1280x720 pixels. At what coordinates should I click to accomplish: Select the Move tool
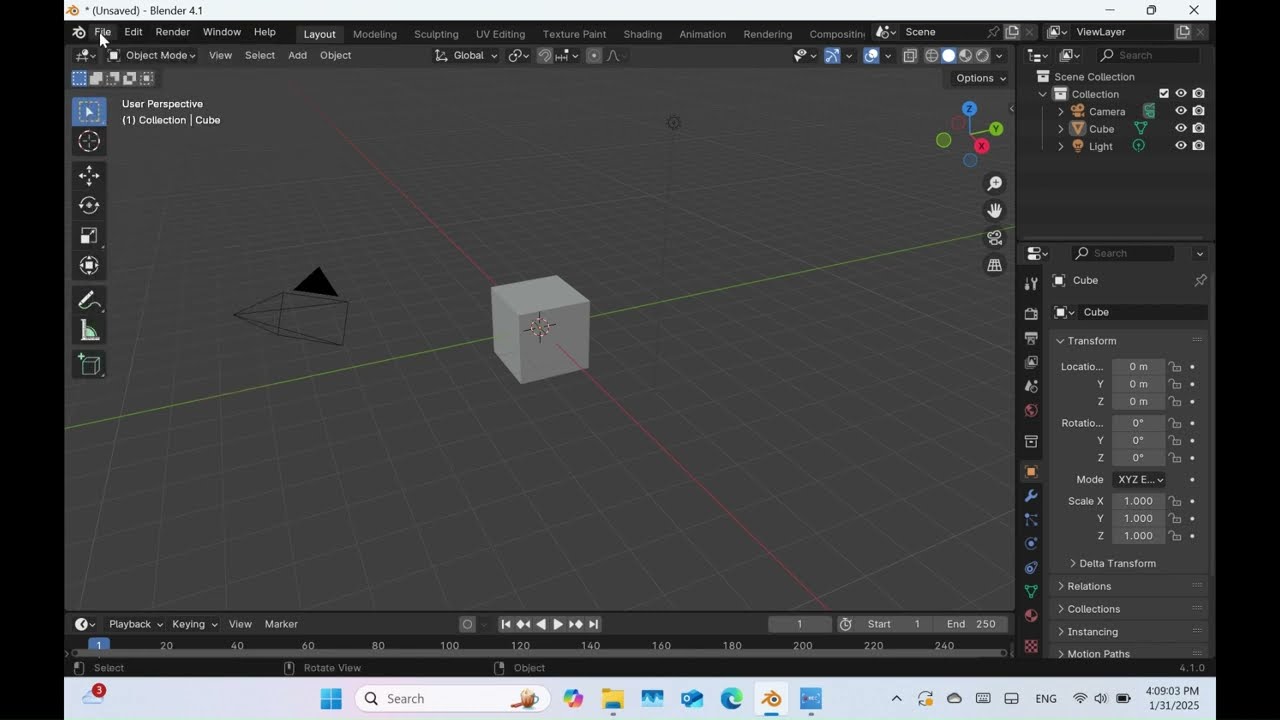click(x=89, y=176)
